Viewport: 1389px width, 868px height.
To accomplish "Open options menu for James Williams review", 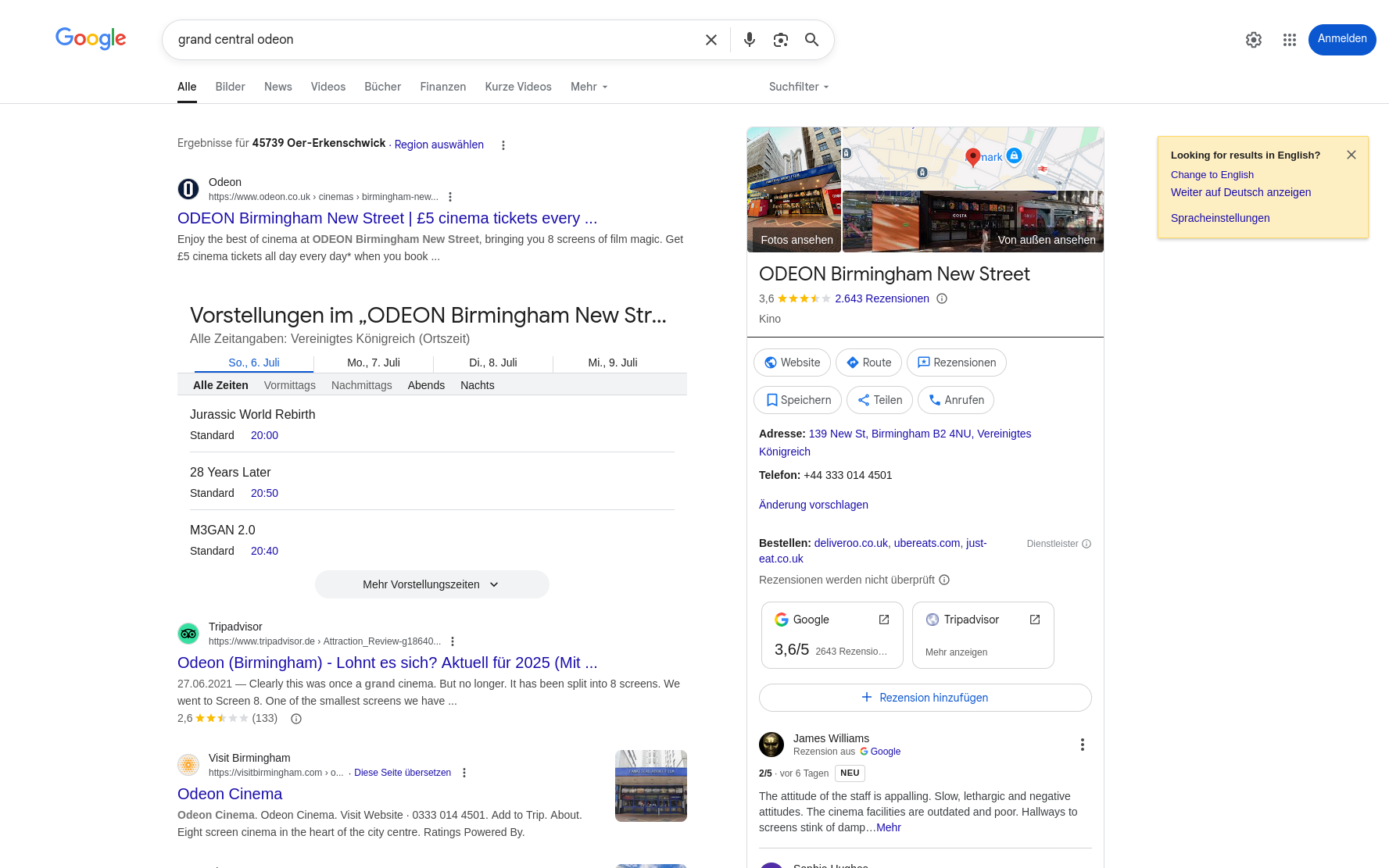I will tap(1083, 745).
